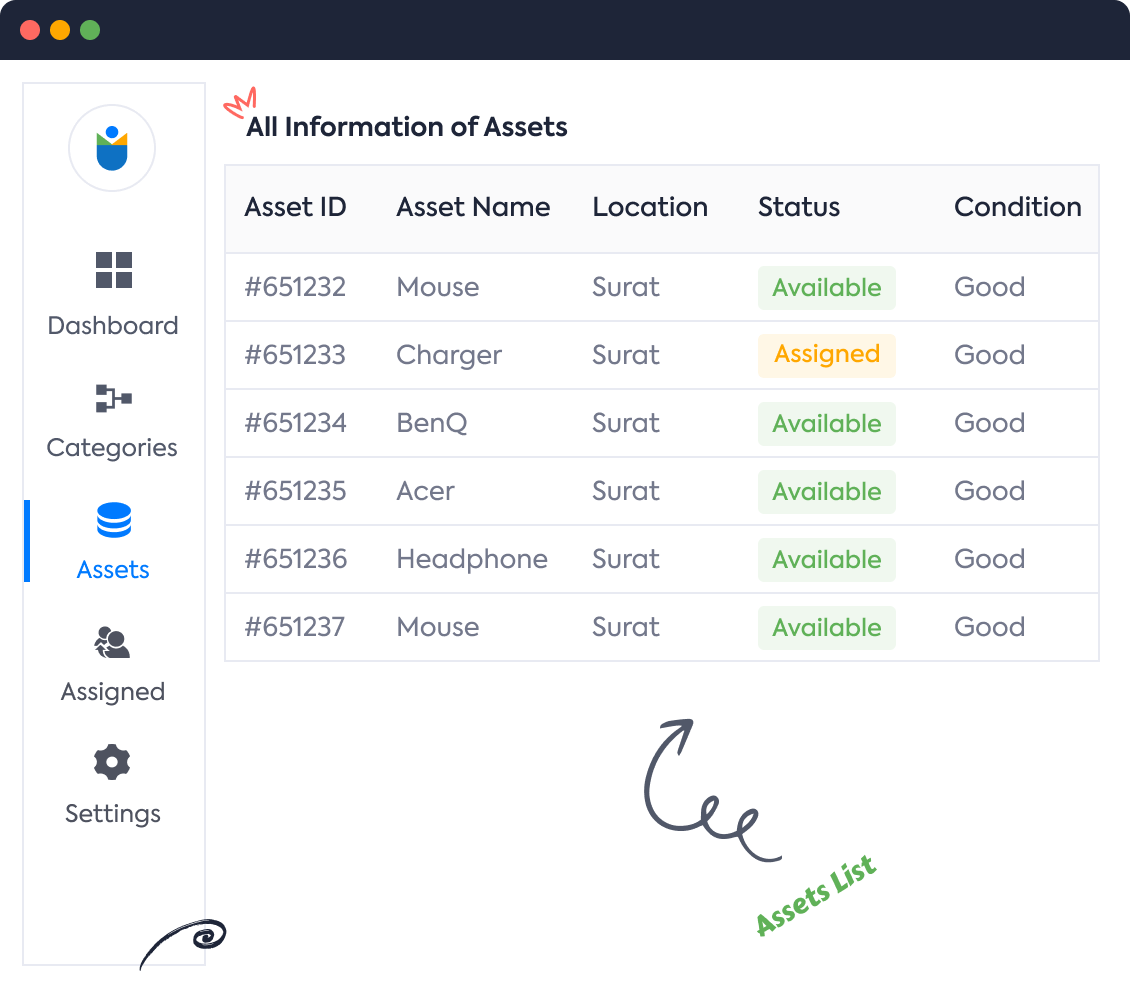Click the circular app logo at sidebar top
Screen dimensions: 1130x998
[x=112, y=147]
